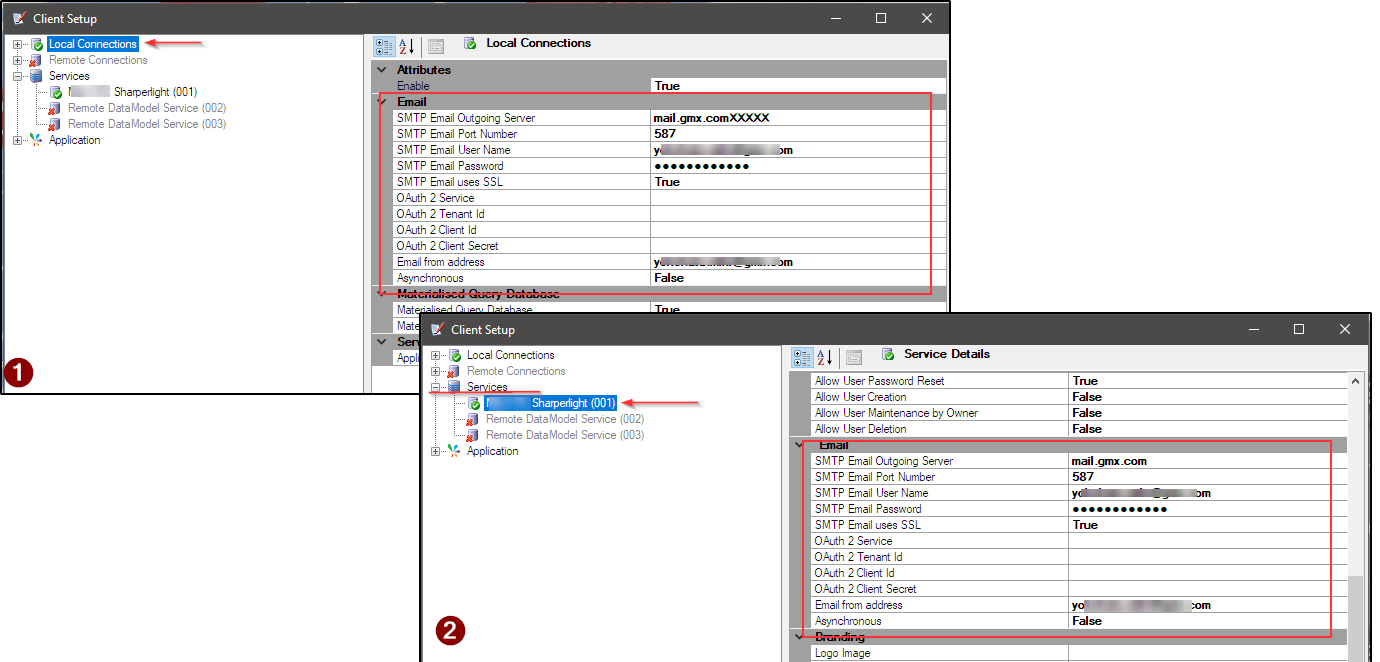The width and height of the screenshot is (1380, 662).
Task: Click Client Setup title bar icon, window 1
Action: pyautogui.click(x=19, y=18)
